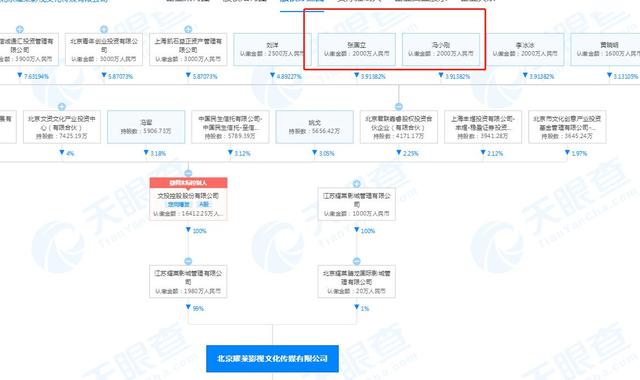The height and width of the screenshot is (380, 640).
Task: Open the 李冰冰 shareholder node
Action: [x=525, y=49]
